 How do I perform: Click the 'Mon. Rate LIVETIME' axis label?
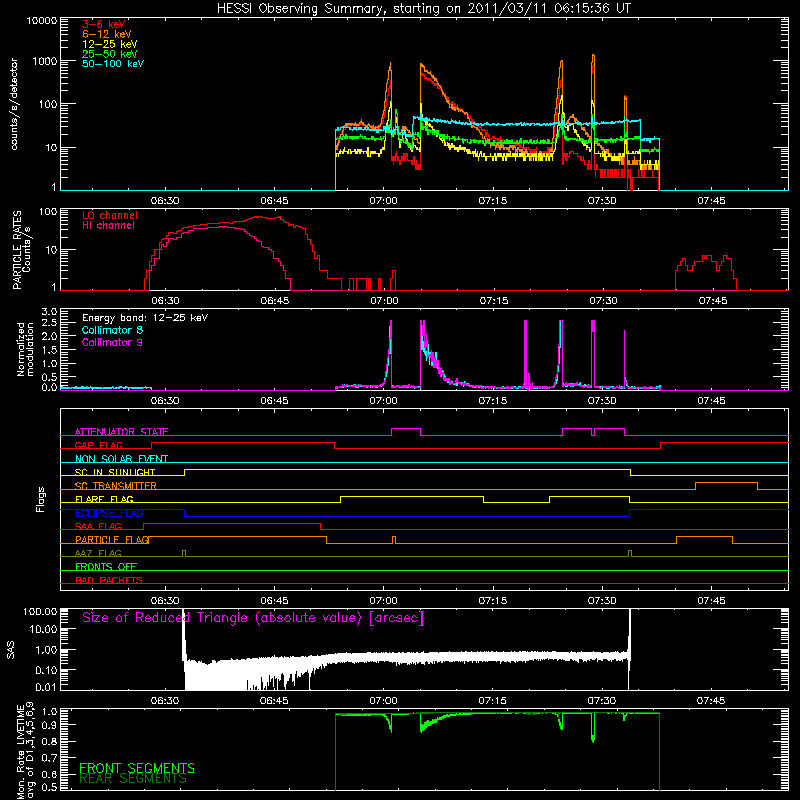(x=20, y=752)
